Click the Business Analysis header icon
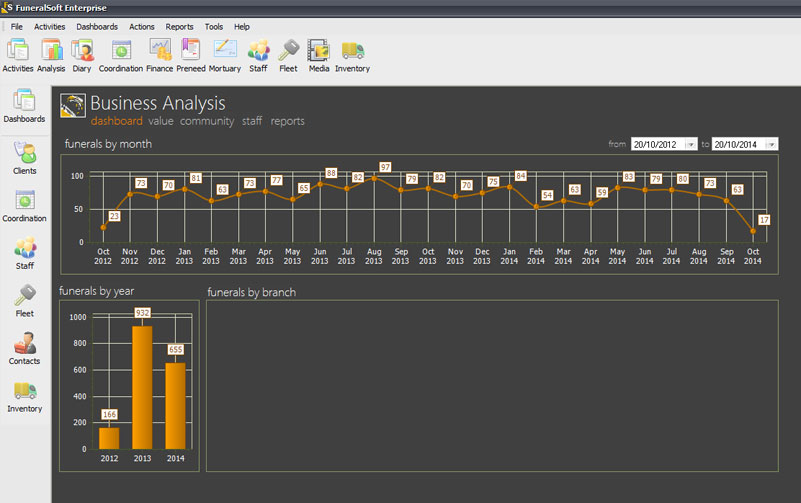Screen dimensions: 801x503 pos(73,106)
